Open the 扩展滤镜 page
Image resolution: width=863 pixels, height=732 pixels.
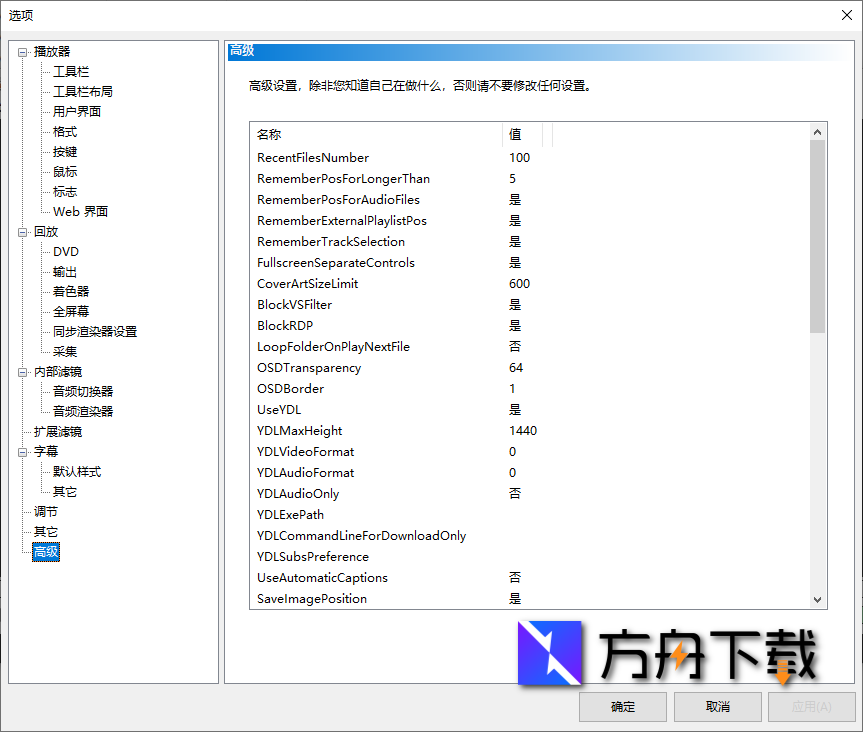(57, 432)
